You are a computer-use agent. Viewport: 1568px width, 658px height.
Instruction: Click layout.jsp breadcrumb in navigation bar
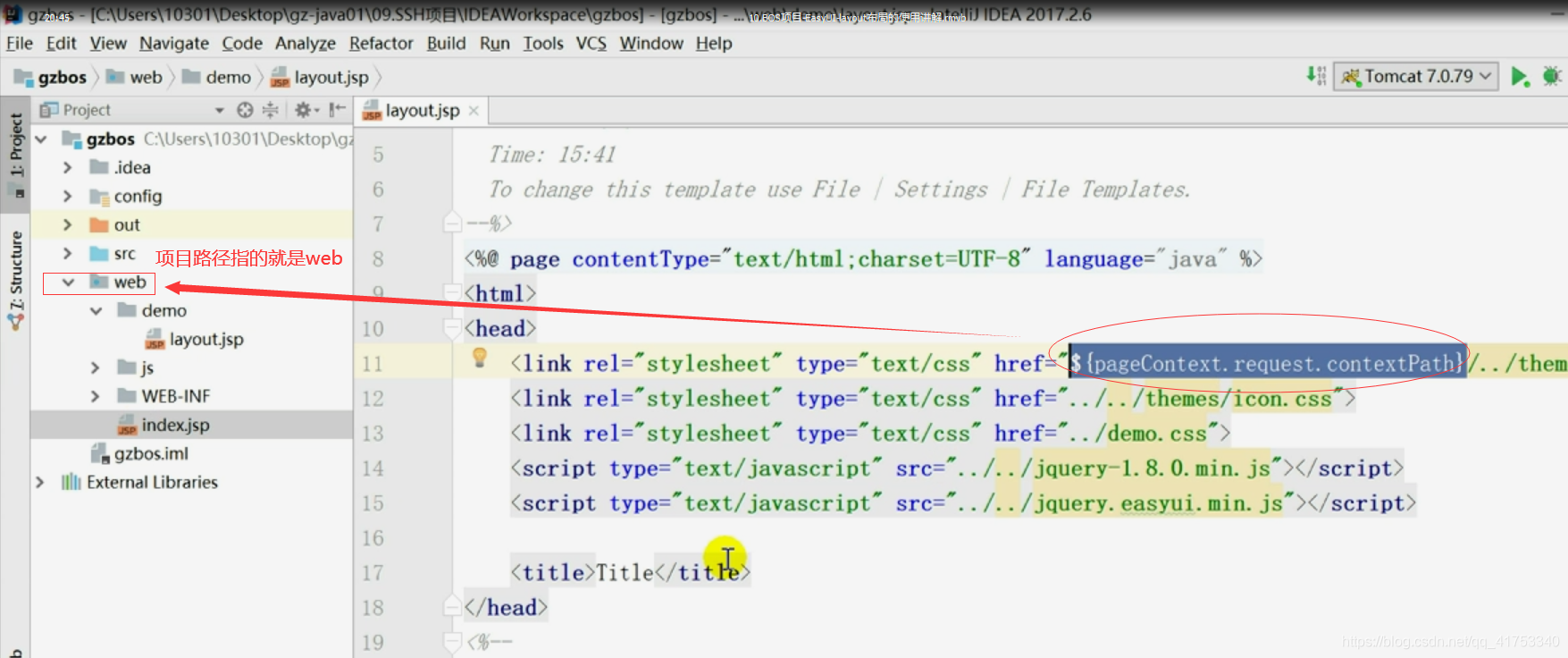pos(320,77)
